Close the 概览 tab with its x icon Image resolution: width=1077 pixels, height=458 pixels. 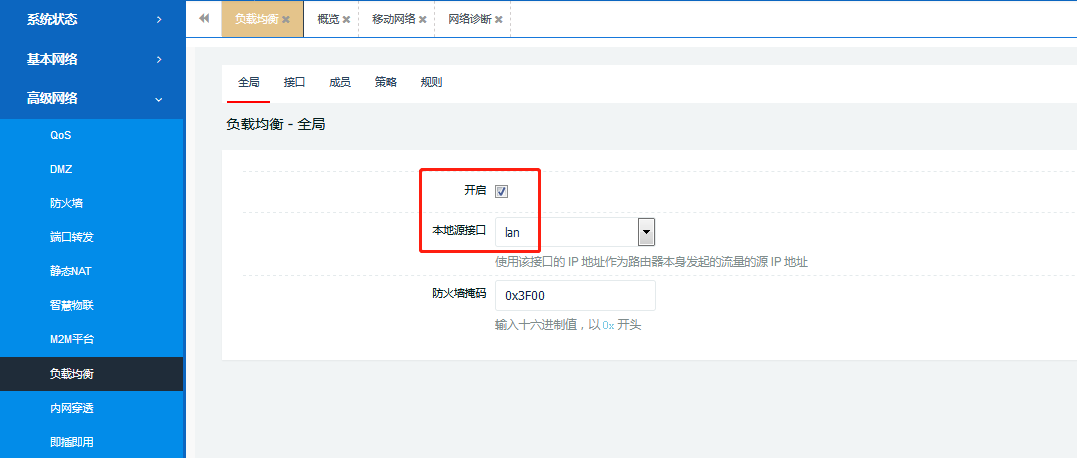tap(347, 19)
